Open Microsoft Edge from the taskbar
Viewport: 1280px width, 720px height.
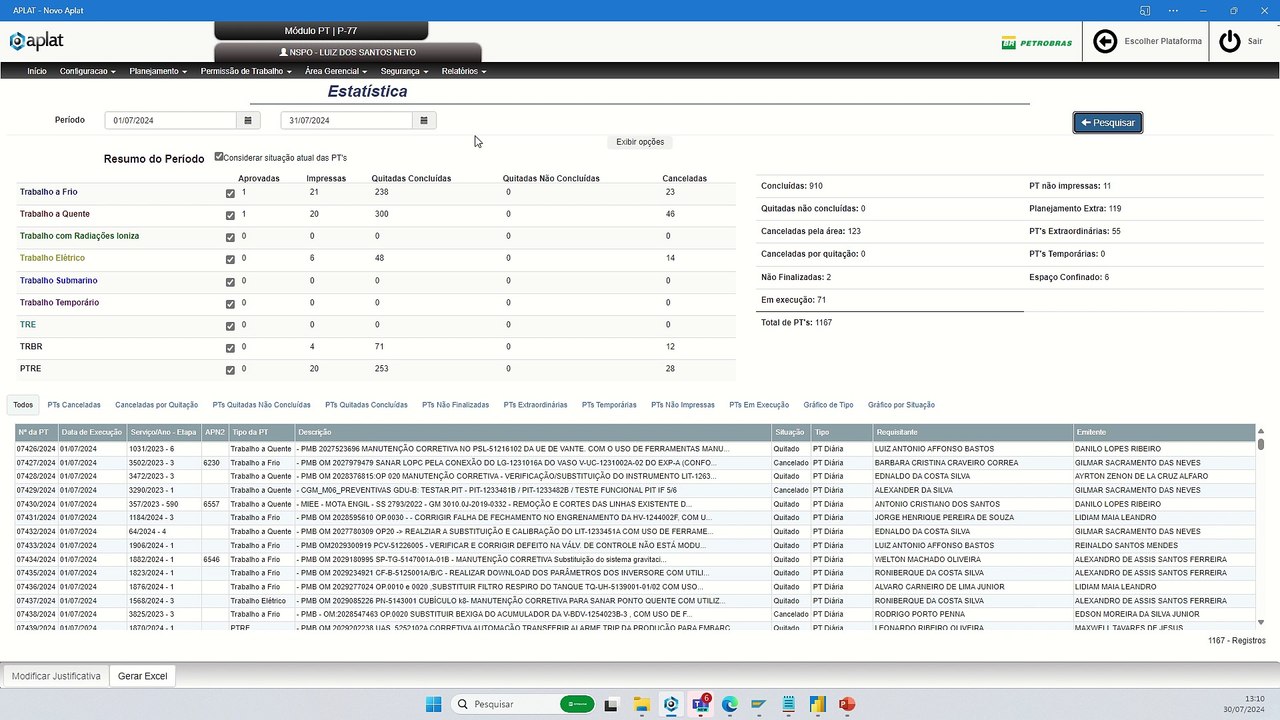pos(730,704)
